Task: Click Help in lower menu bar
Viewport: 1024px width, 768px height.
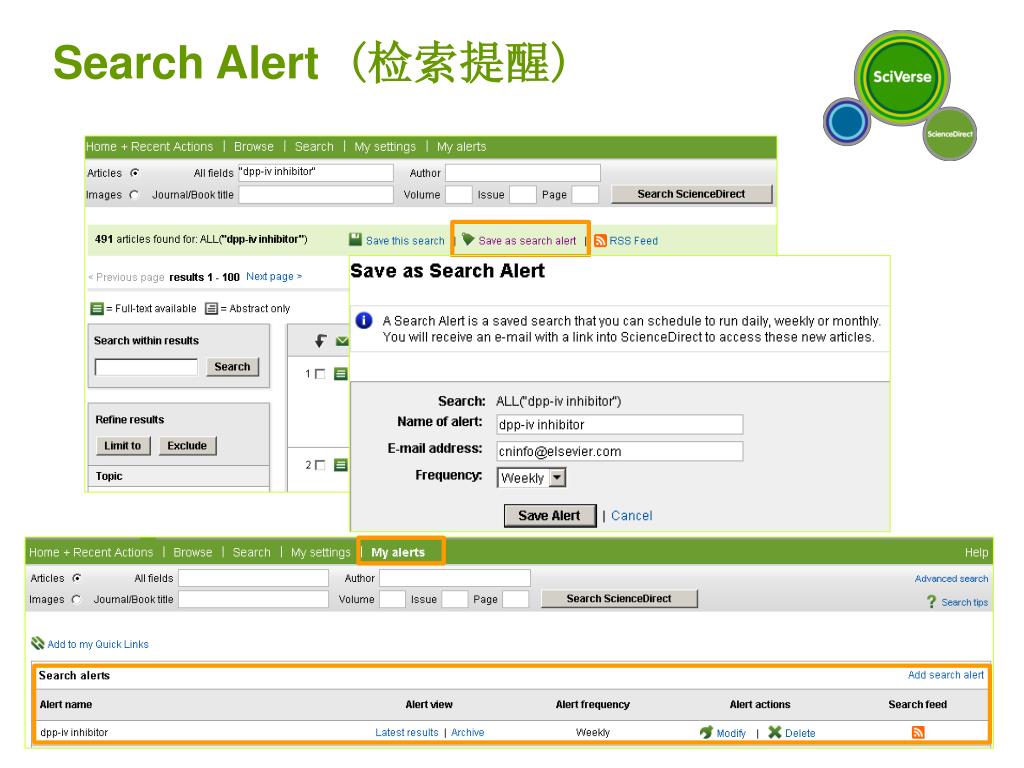Action: point(976,552)
